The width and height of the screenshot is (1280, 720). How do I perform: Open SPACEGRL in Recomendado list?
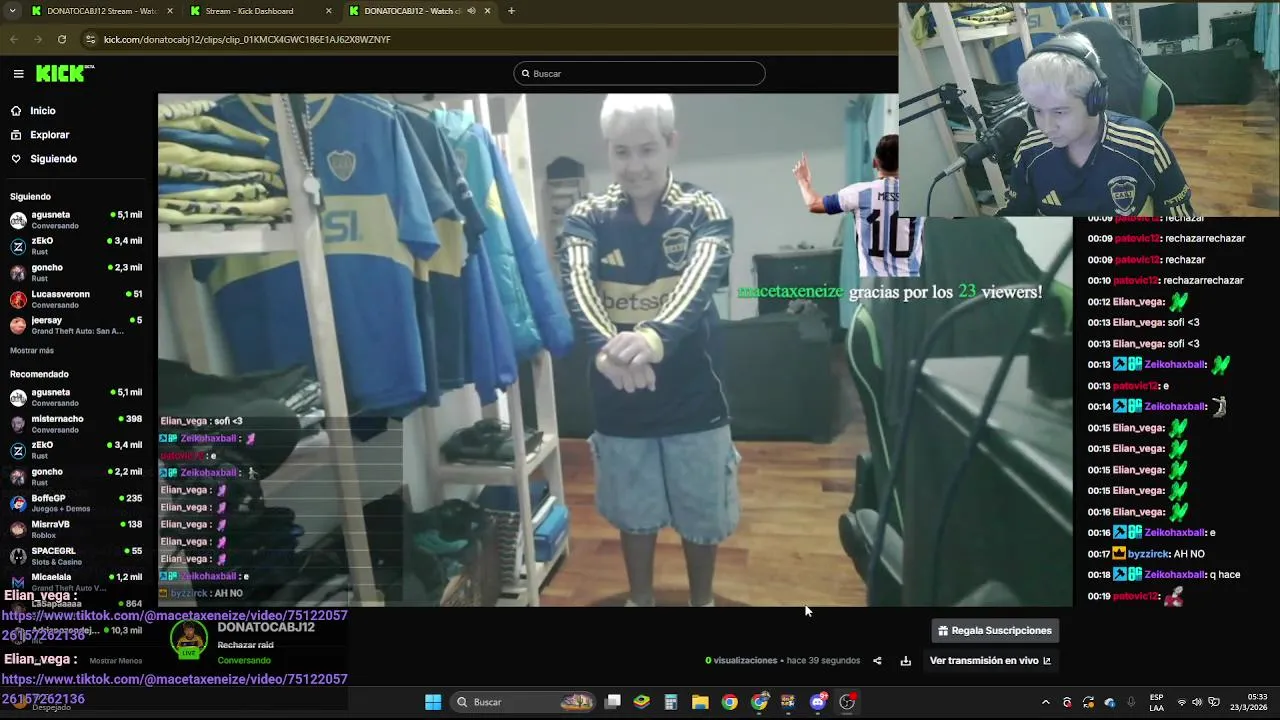click(x=76, y=555)
